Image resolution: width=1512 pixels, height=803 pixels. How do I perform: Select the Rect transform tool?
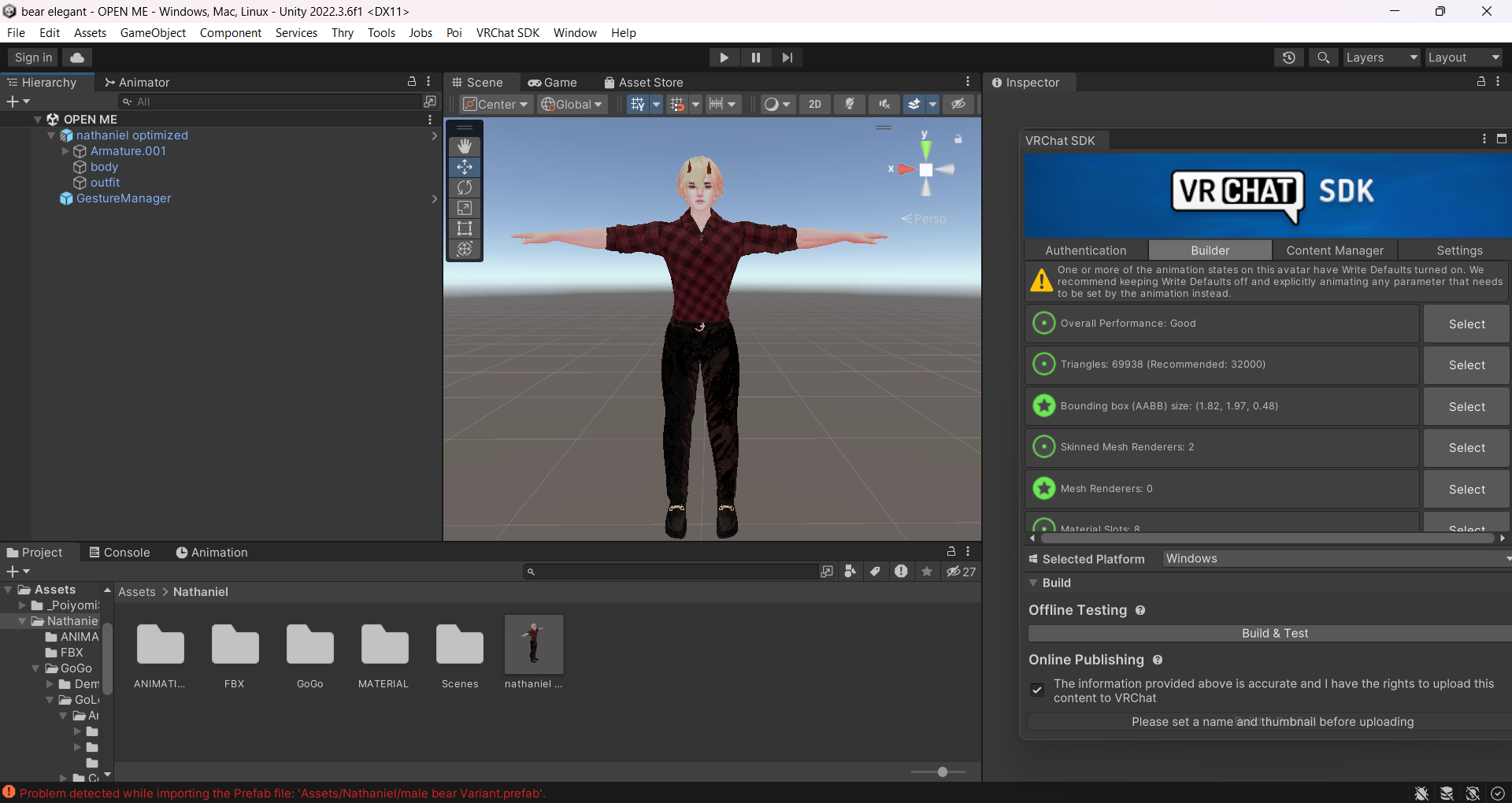pos(465,228)
